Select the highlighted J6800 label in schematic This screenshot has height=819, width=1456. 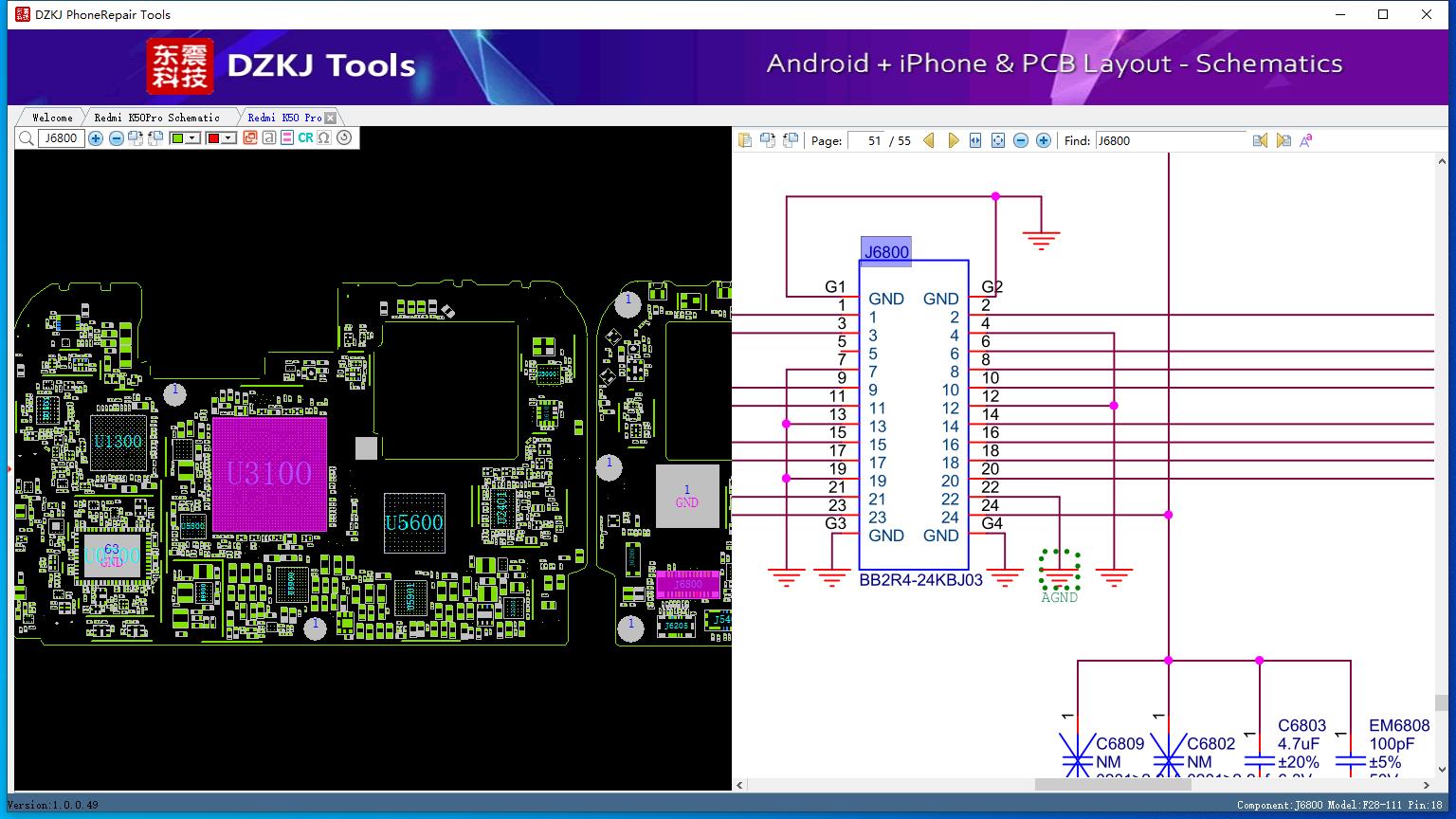coord(886,251)
